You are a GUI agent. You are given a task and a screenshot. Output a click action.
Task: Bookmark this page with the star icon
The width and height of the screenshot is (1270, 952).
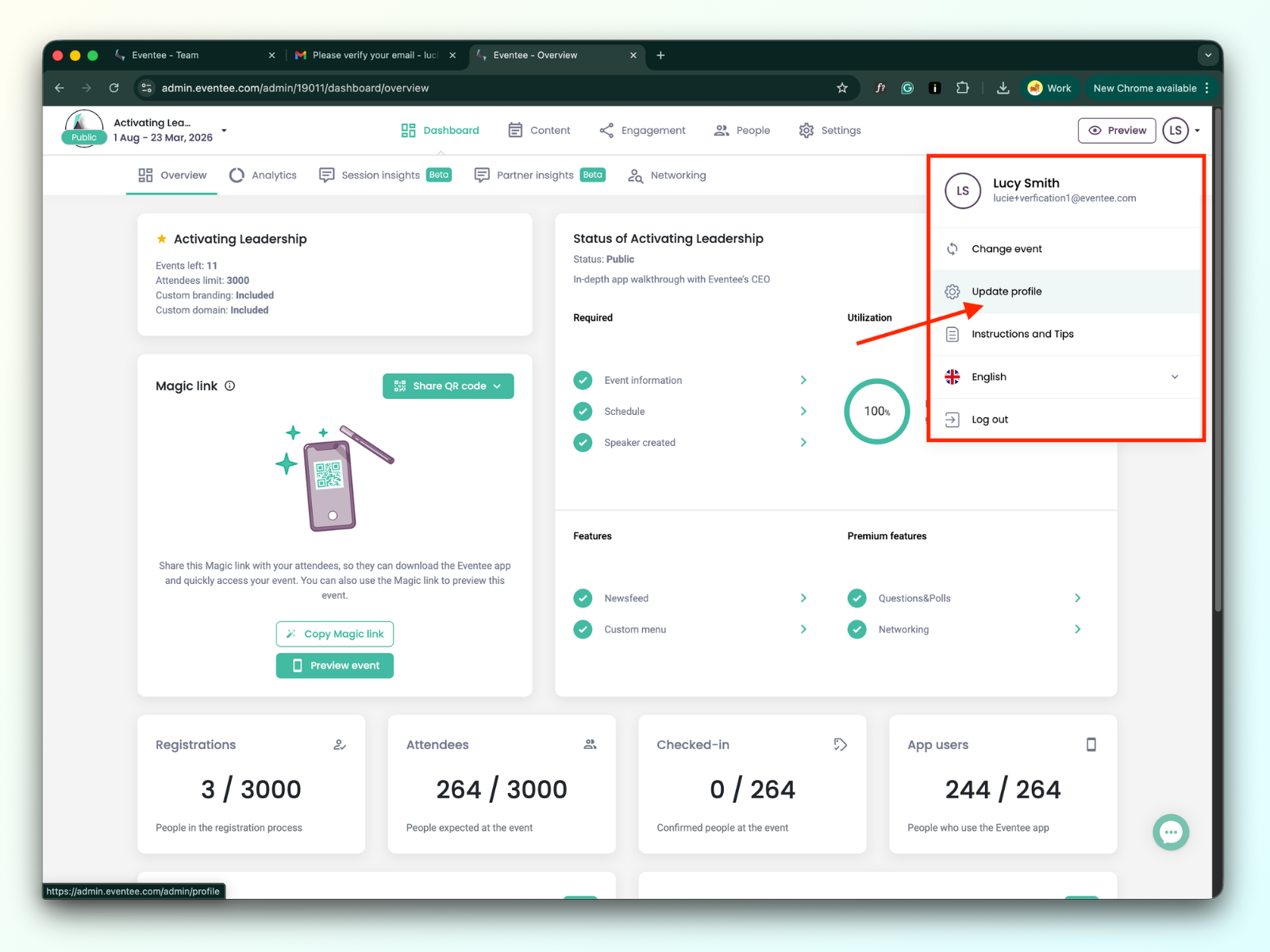point(842,88)
